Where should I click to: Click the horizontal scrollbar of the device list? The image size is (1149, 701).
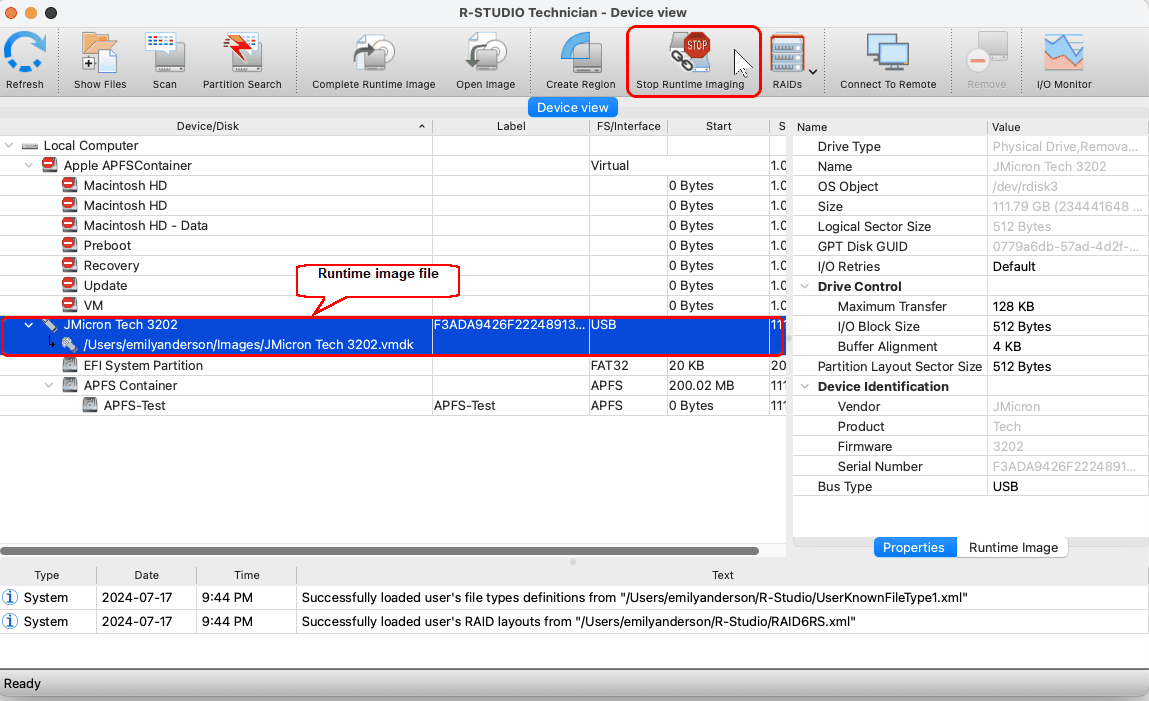pyautogui.click(x=380, y=551)
